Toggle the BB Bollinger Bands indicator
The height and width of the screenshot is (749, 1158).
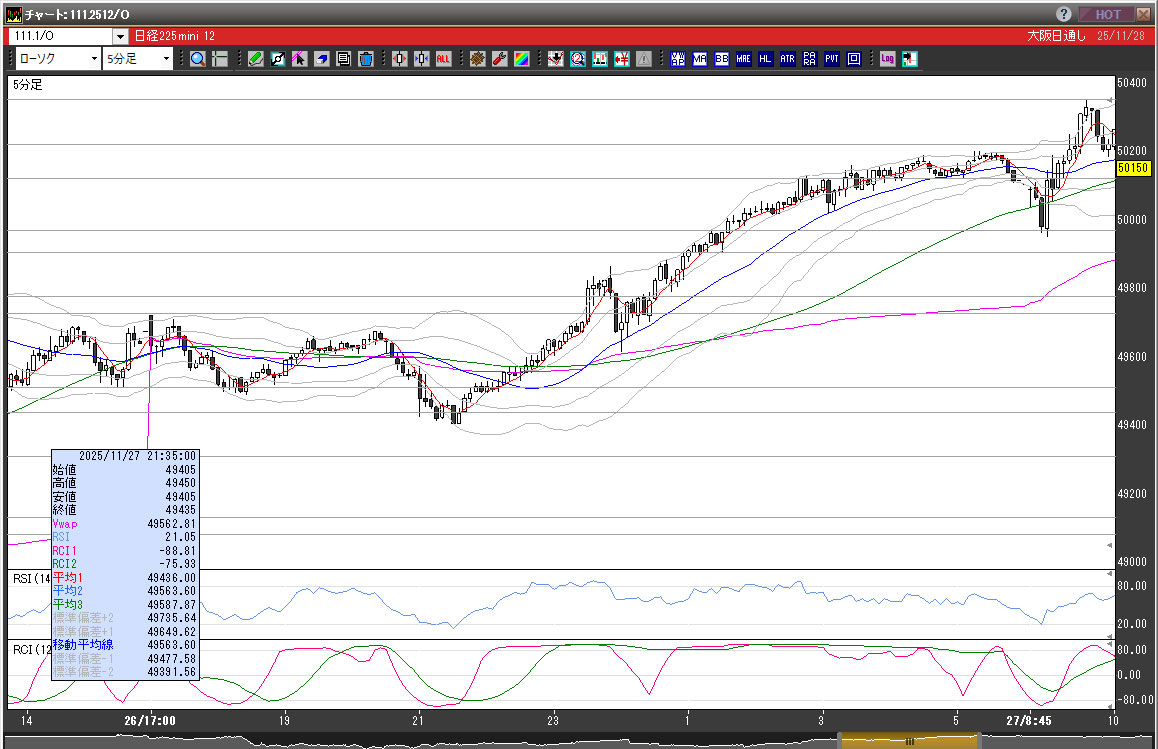pyautogui.click(x=721, y=59)
